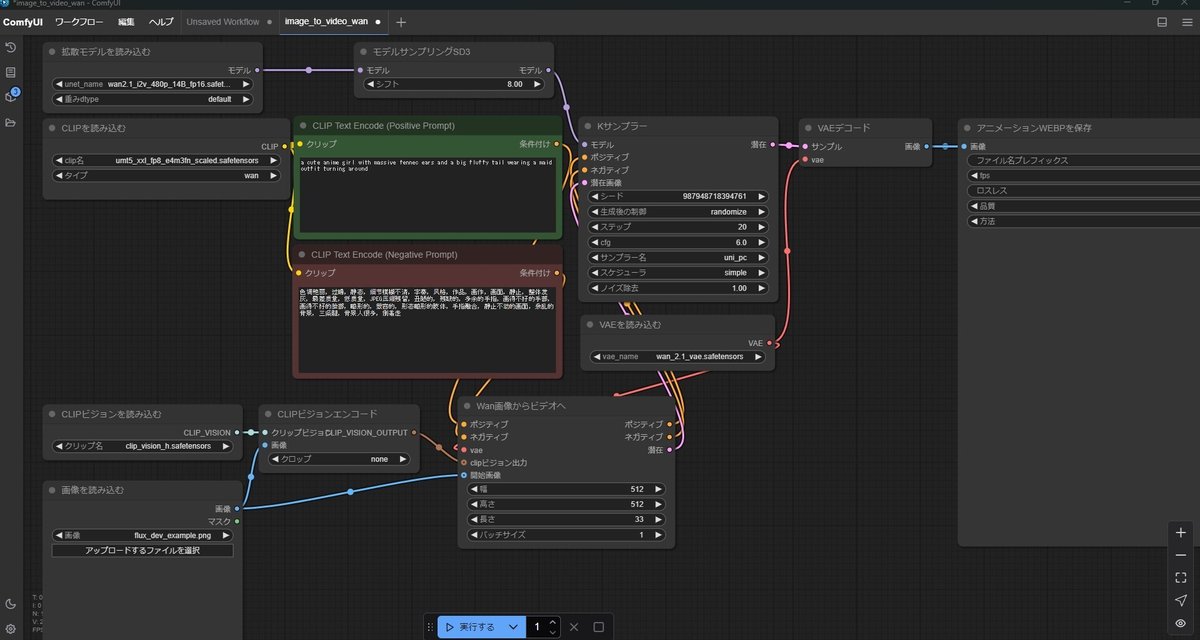Viewport: 1200px width, 640px height.
Task: Click the zoom out minus icon
Action: pyautogui.click(x=1181, y=555)
